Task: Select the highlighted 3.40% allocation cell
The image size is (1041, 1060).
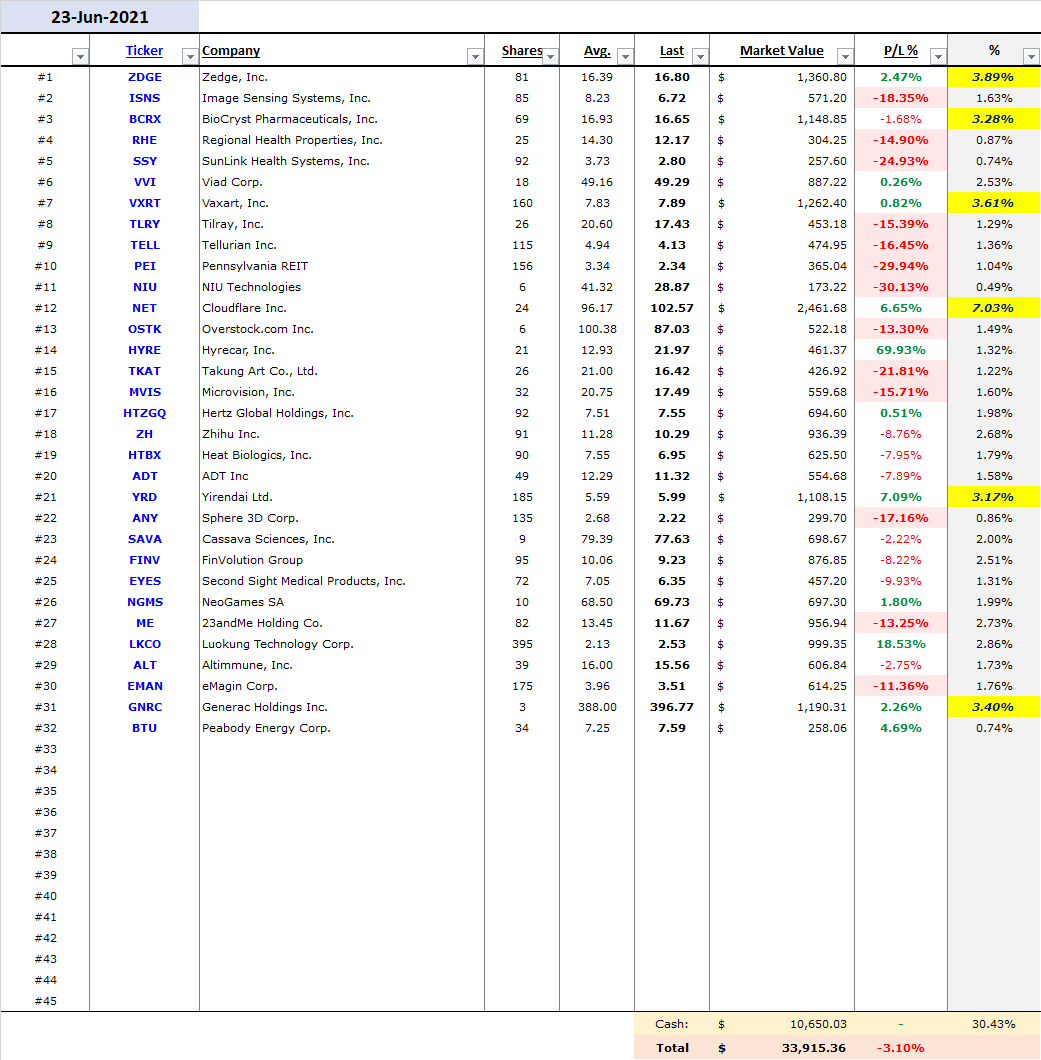Action: (x=994, y=707)
